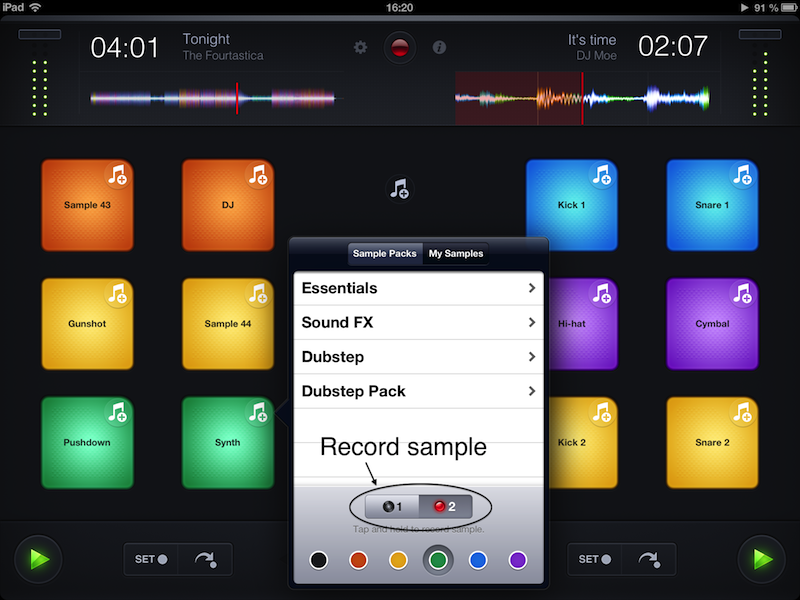Viewport: 800px width, 600px height.
Task: Expand the Sound FX sample pack
Action: click(419, 323)
